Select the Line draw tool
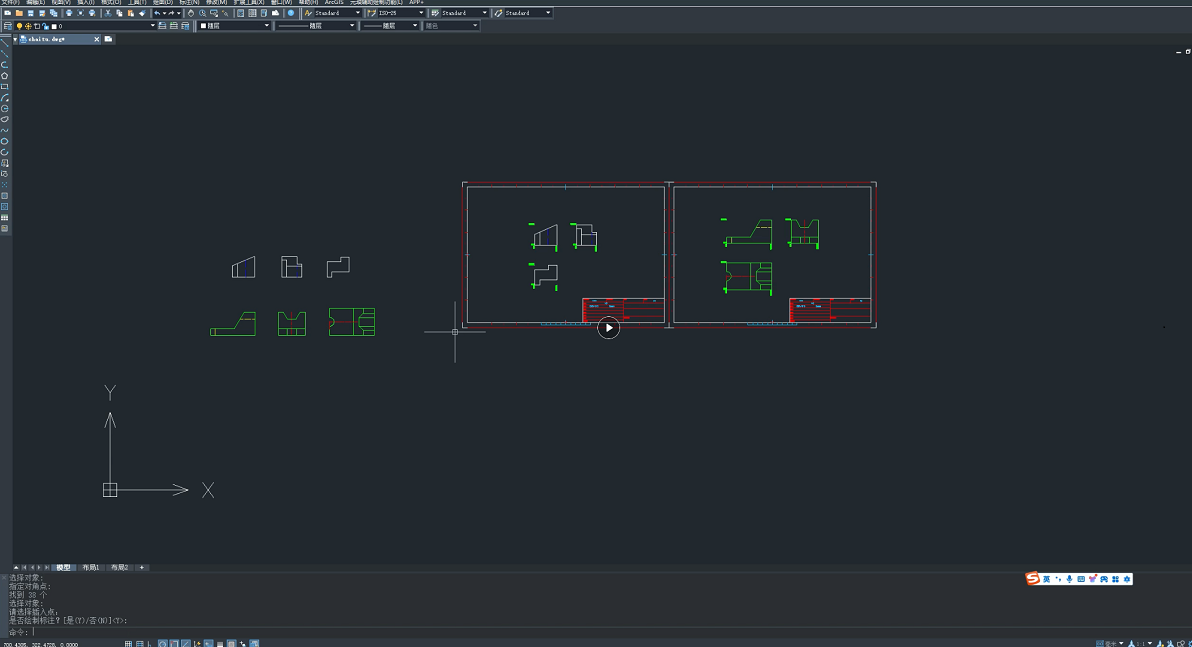Screen dimensions: 1192x647 click(5, 43)
